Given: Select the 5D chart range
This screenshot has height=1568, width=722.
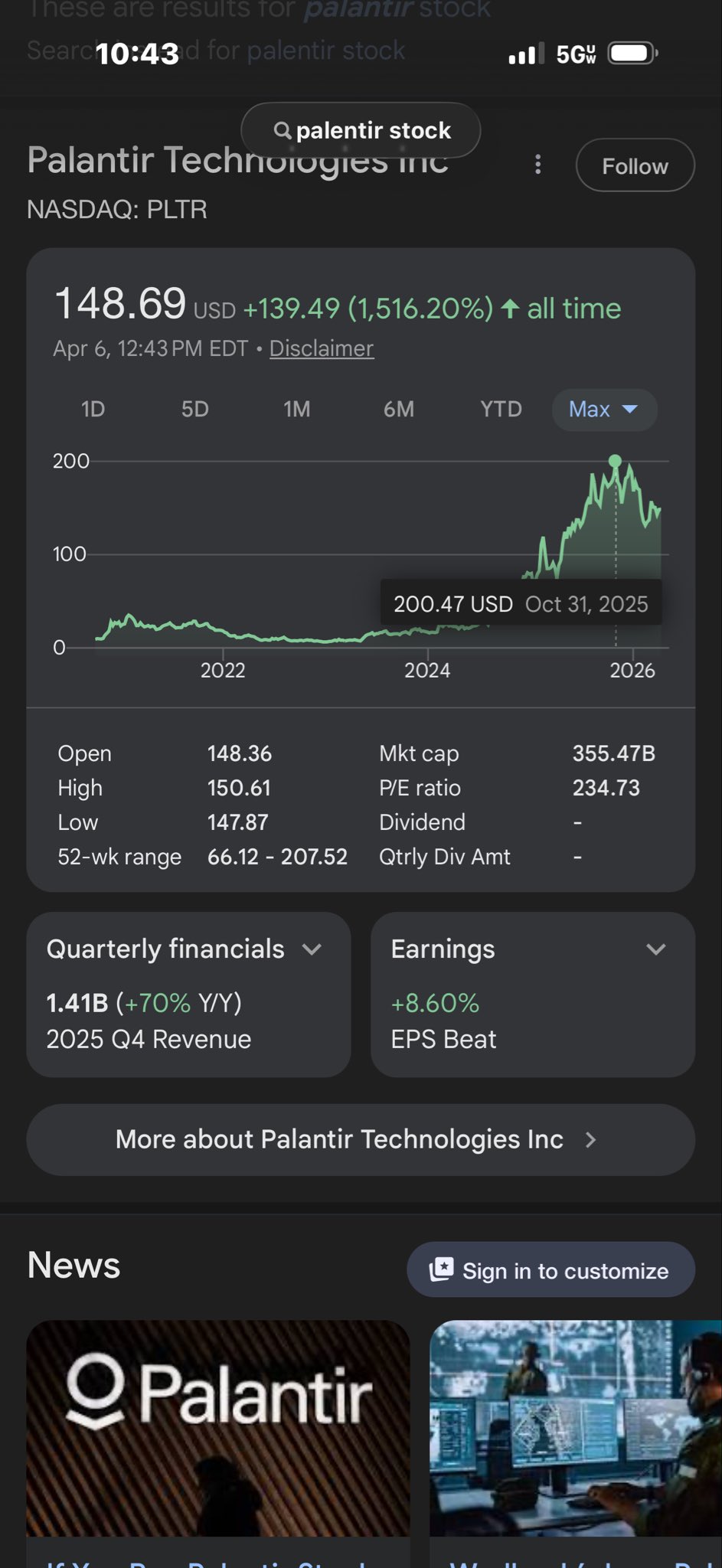Looking at the screenshot, I should [194, 410].
